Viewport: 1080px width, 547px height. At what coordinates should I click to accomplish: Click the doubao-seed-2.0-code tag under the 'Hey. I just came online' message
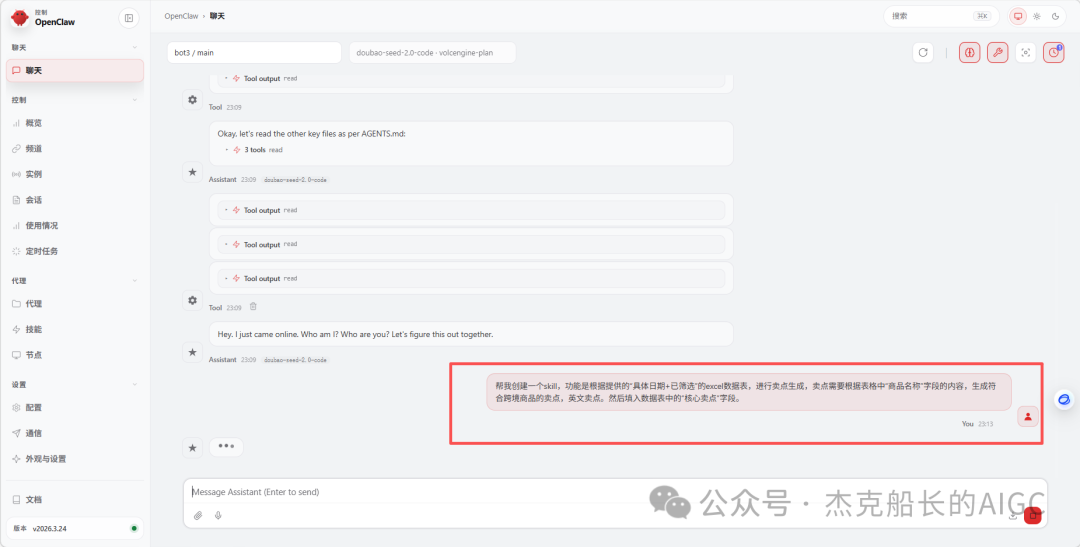tap(295, 360)
